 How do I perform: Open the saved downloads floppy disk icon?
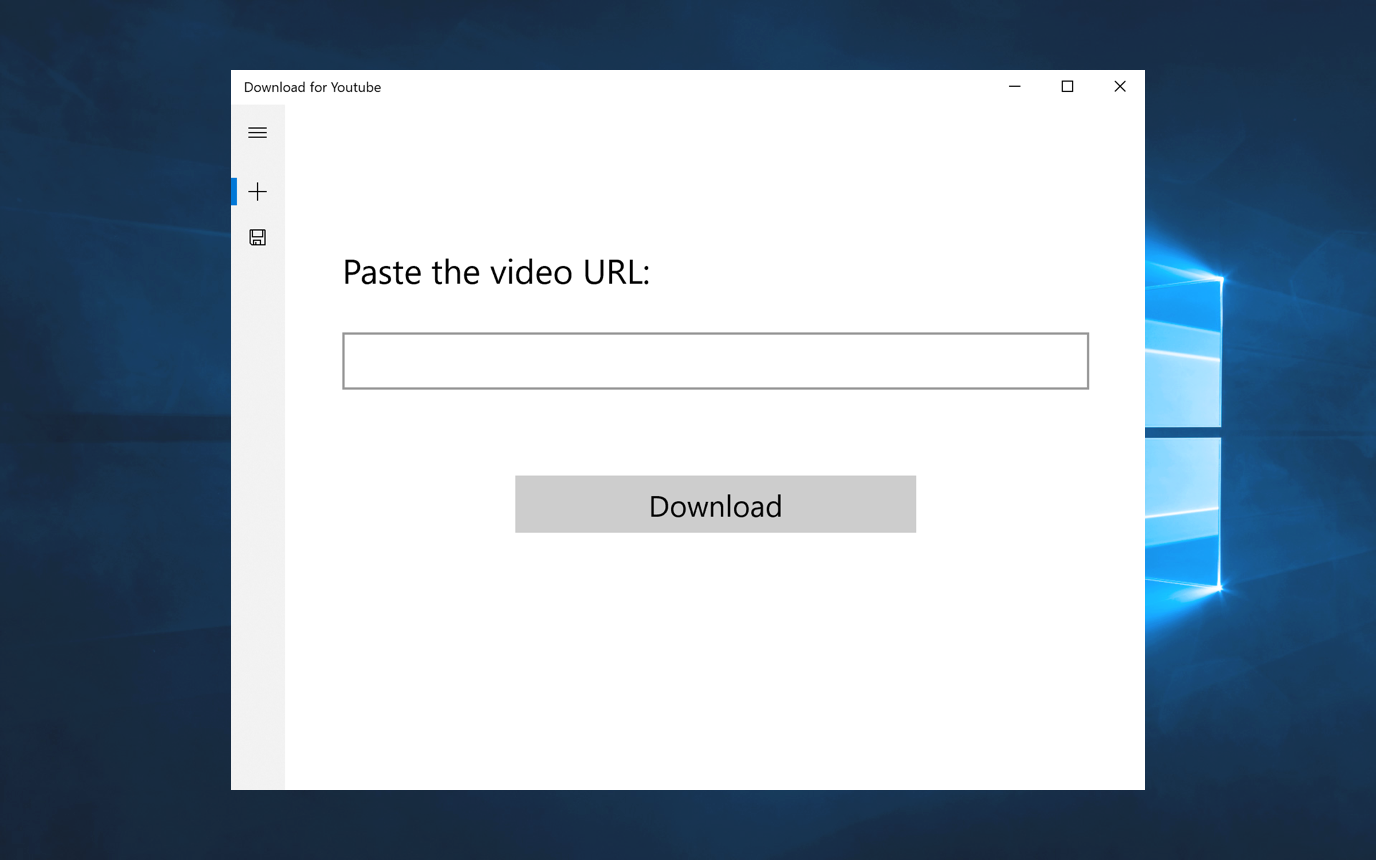click(x=257, y=237)
